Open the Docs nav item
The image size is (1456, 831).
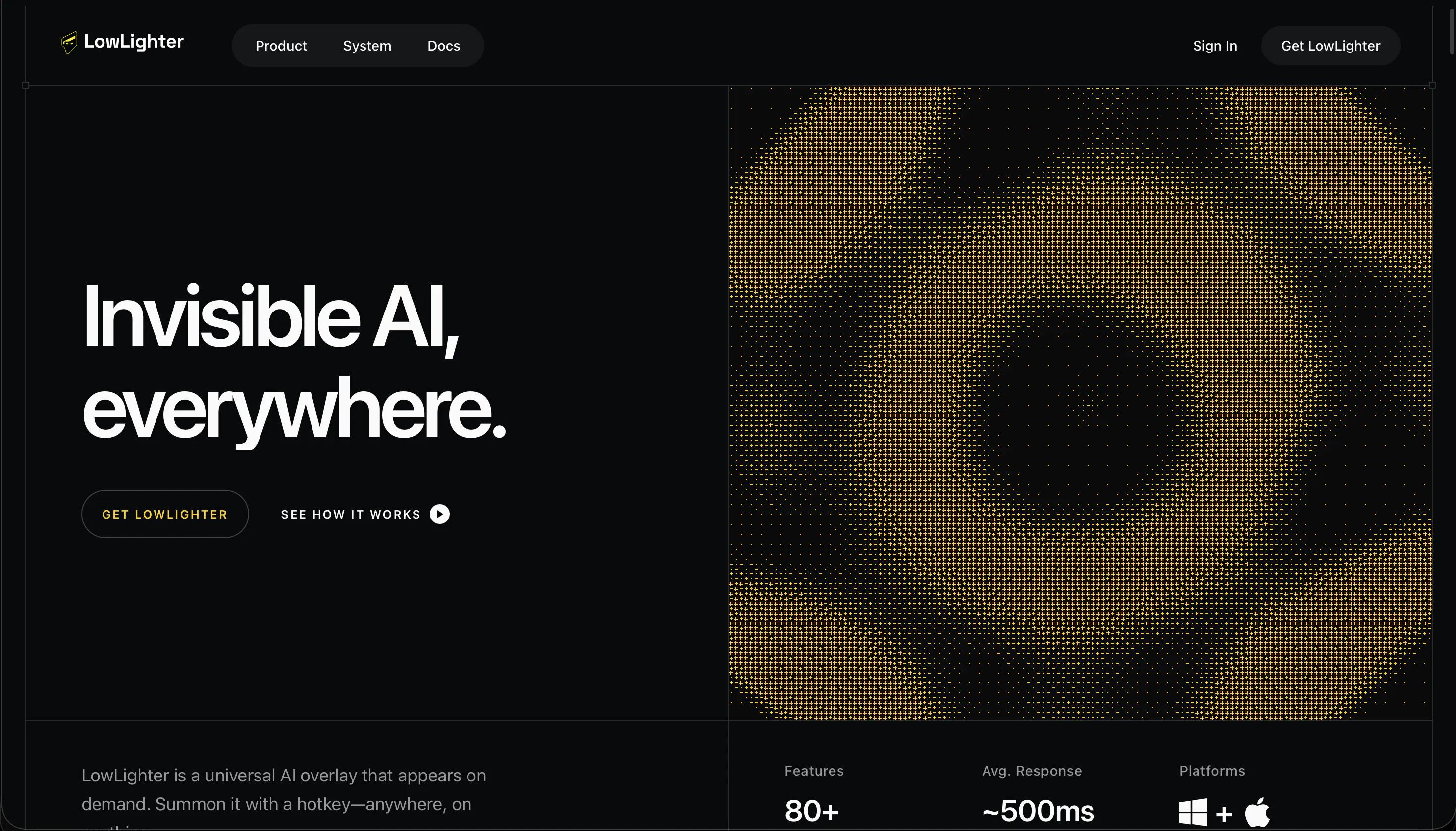tap(443, 46)
